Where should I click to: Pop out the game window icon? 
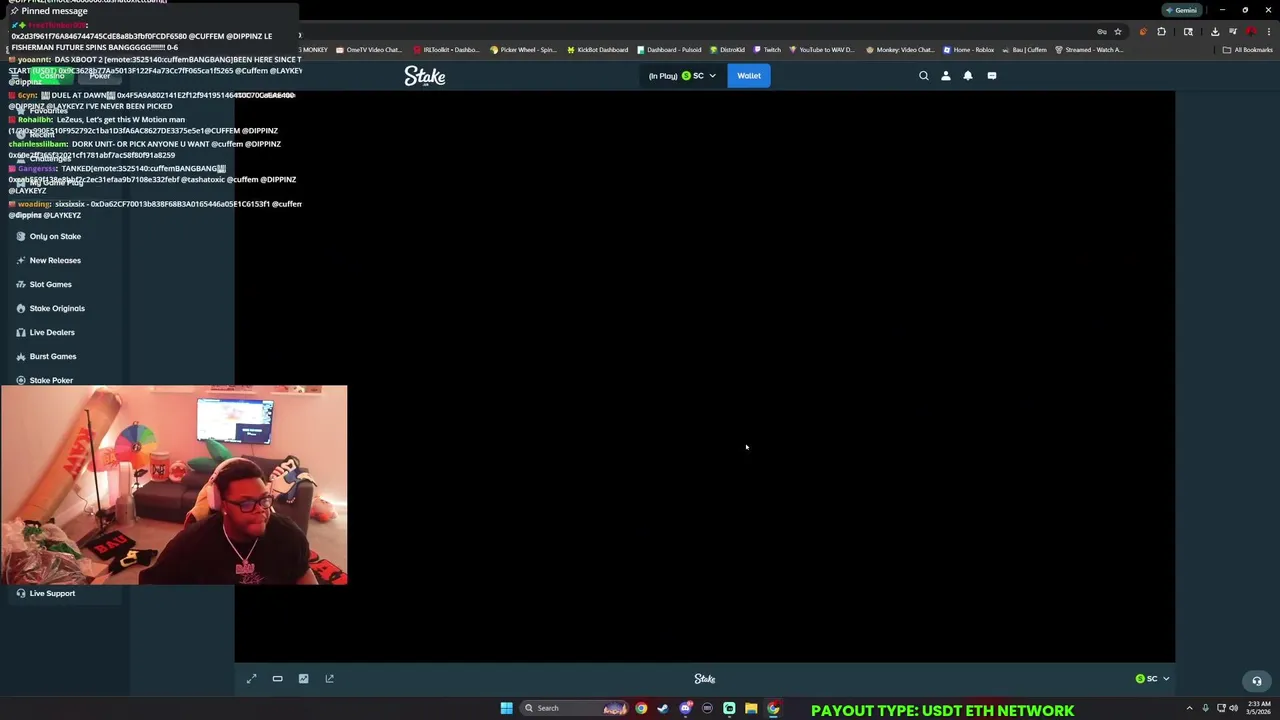329,679
